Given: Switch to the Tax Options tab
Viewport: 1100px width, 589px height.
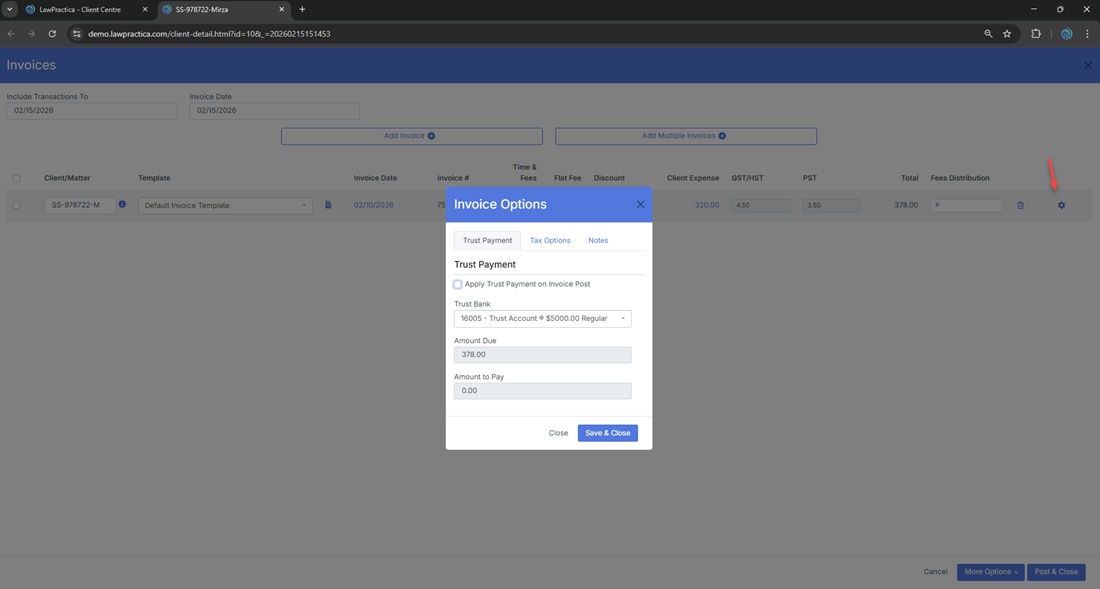Looking at the screenshot, I should point(550,241).
